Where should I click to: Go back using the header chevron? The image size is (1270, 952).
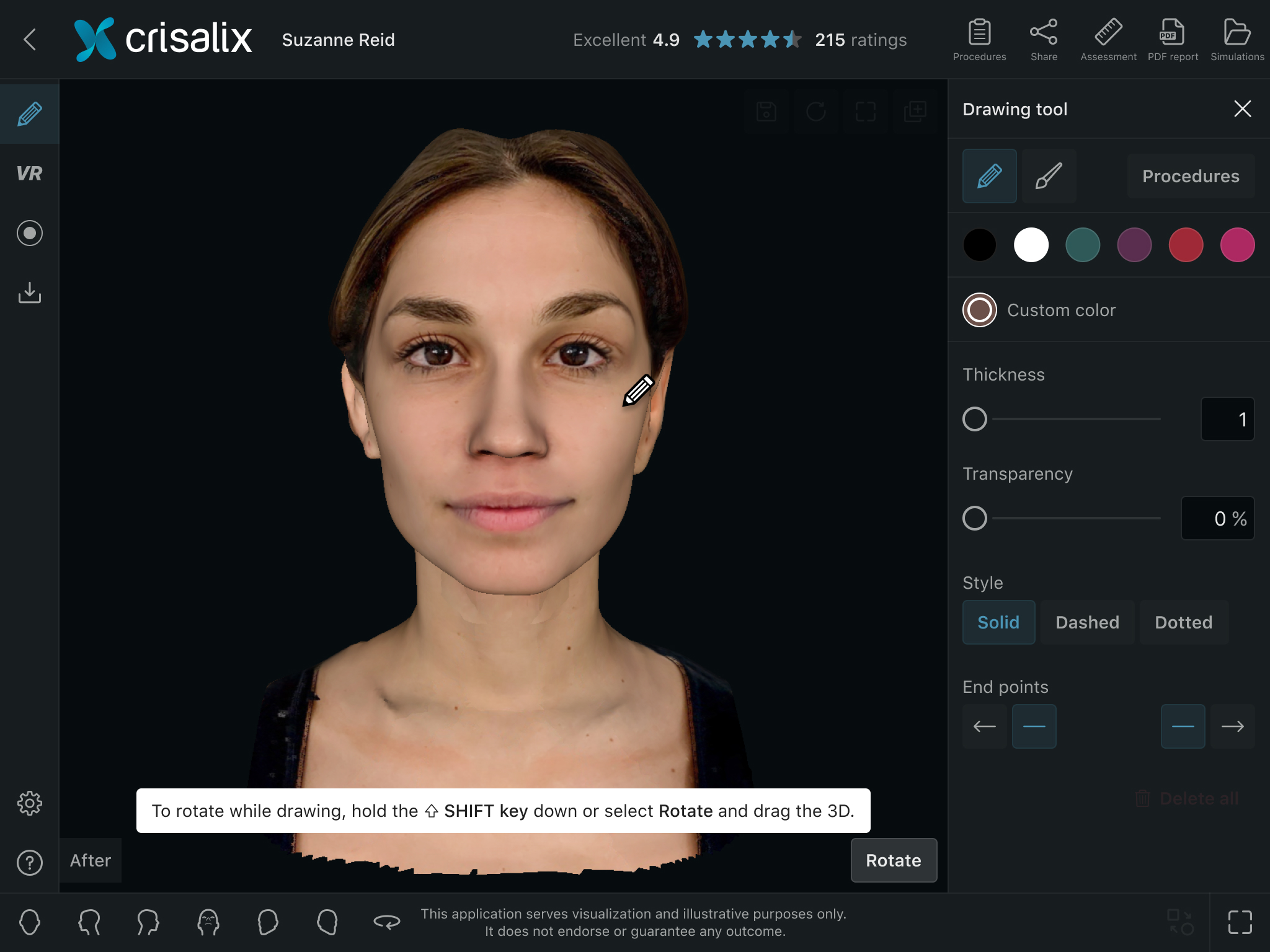click(x=30, y=40)
